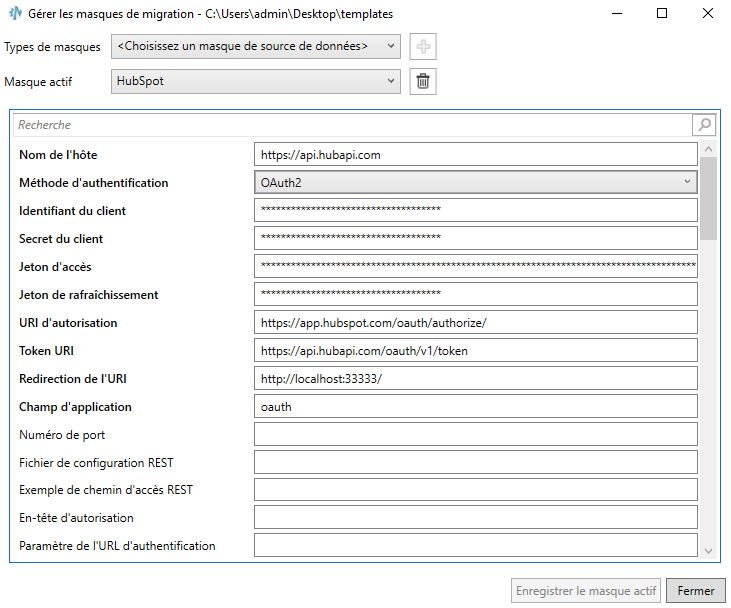731x608 pixels.
Task: Click the Nom de l'hôte field
Action: 475,154
